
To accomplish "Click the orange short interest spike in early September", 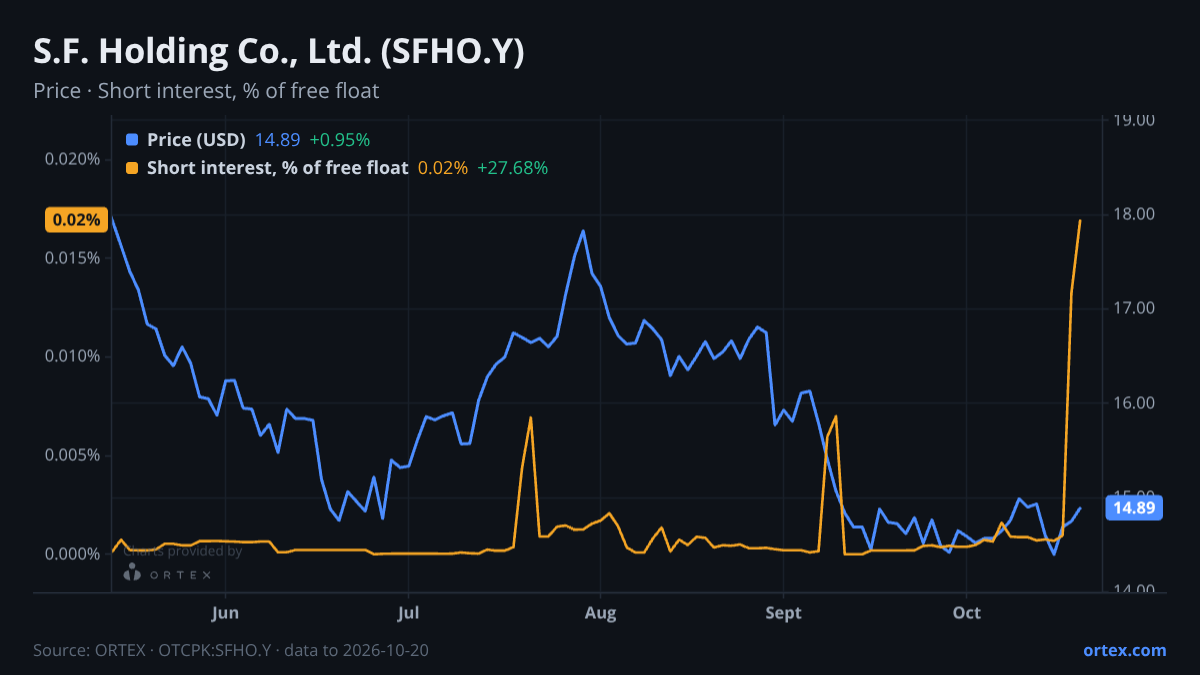I will 835,416.
